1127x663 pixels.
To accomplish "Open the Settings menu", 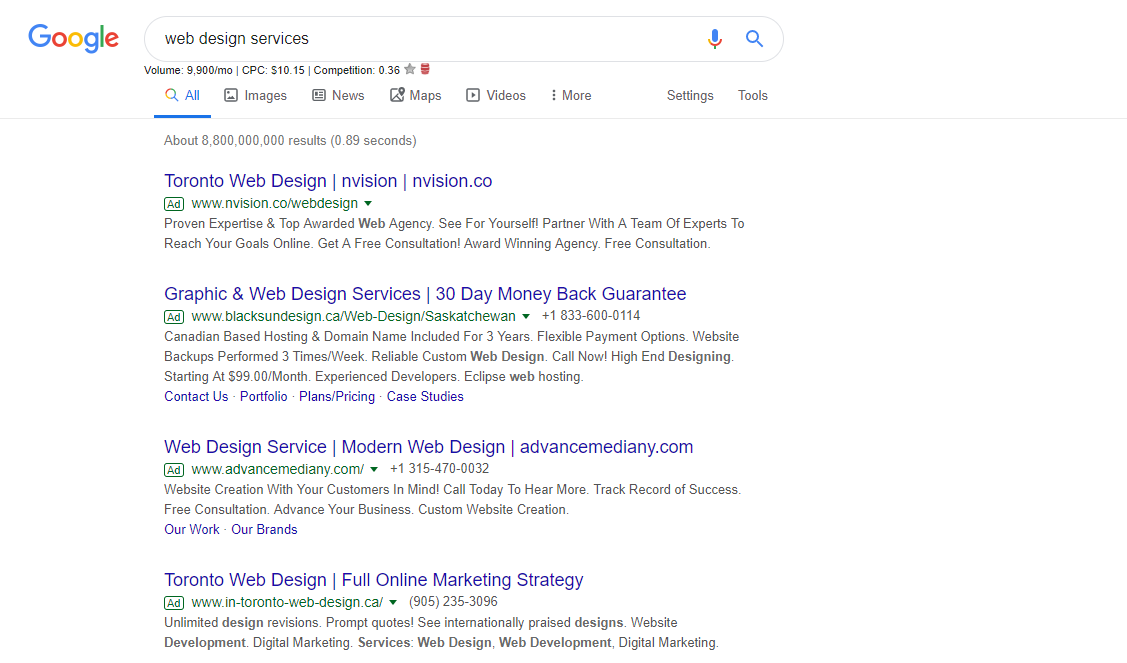I will pos(690,96).
